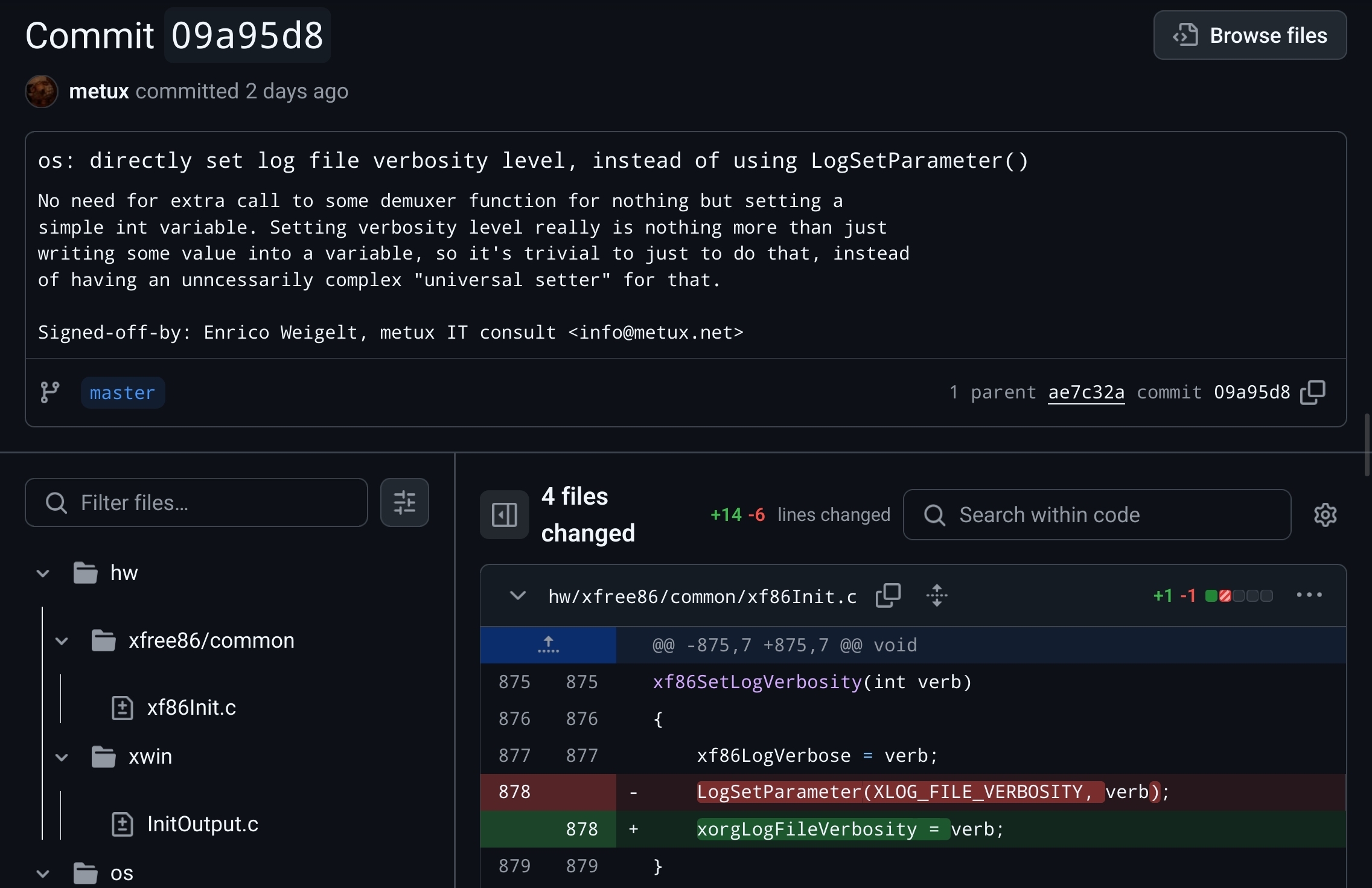Viewport: 1372px width, 888px height.
Task: Click the xf86SetLogVerbosity function name
Action: [x=758, y=682]
